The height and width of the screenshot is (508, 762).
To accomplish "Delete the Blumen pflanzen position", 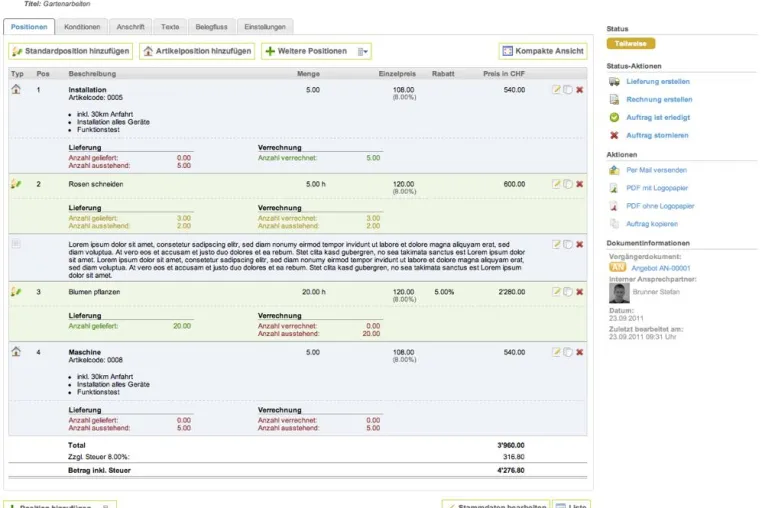I will (x=579, y=292).
